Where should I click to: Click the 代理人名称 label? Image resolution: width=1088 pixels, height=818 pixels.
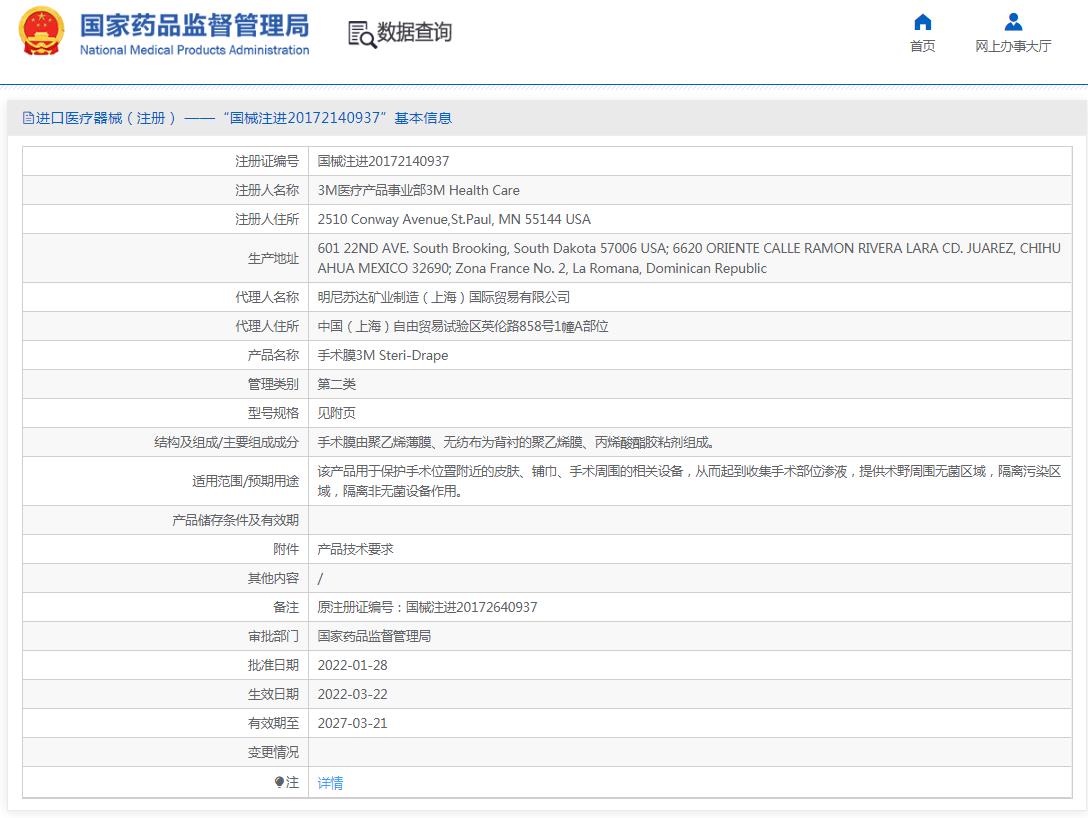tap(267, 297)
